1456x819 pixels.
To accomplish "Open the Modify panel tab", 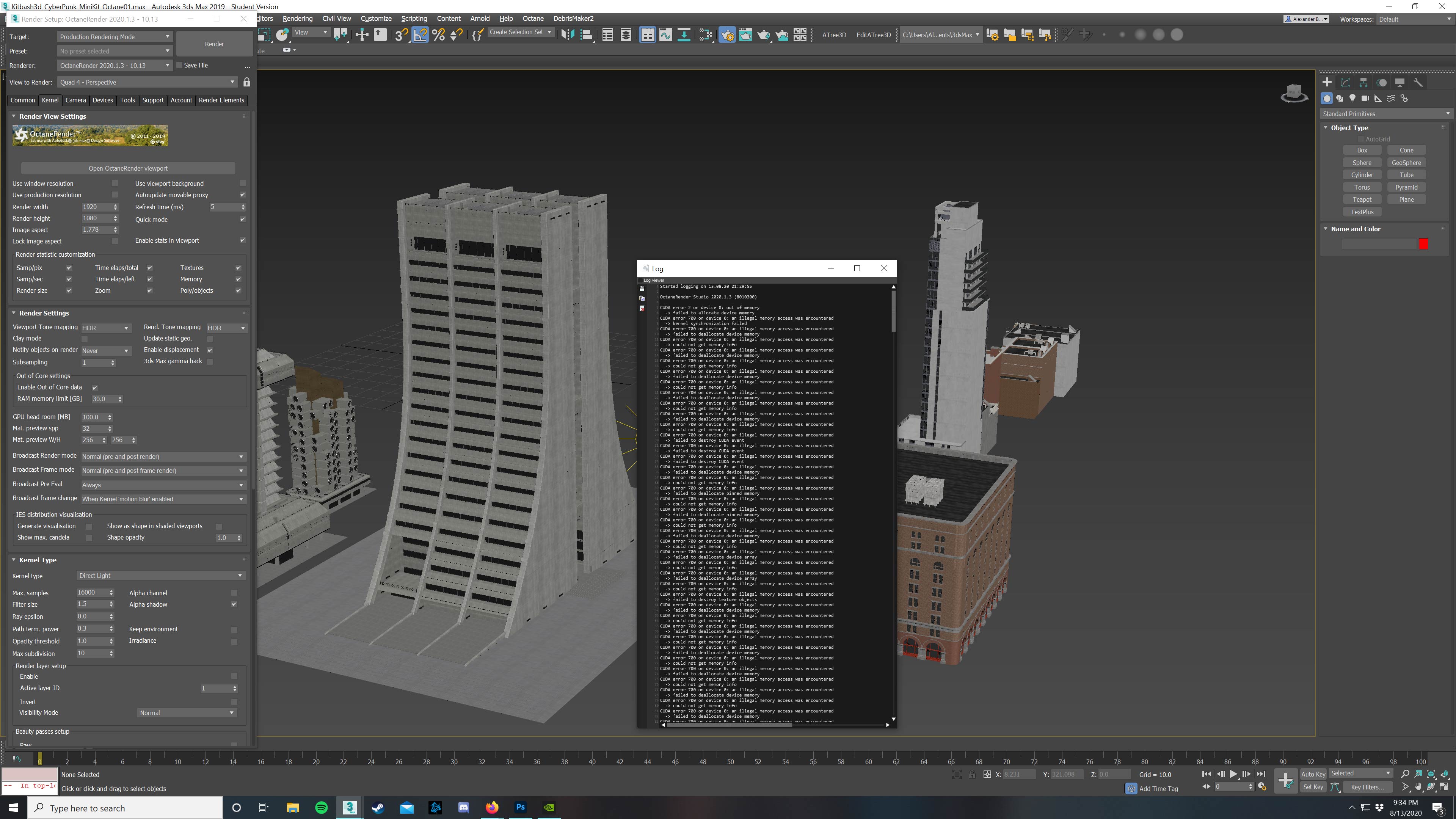I will tap(1345, 83).
